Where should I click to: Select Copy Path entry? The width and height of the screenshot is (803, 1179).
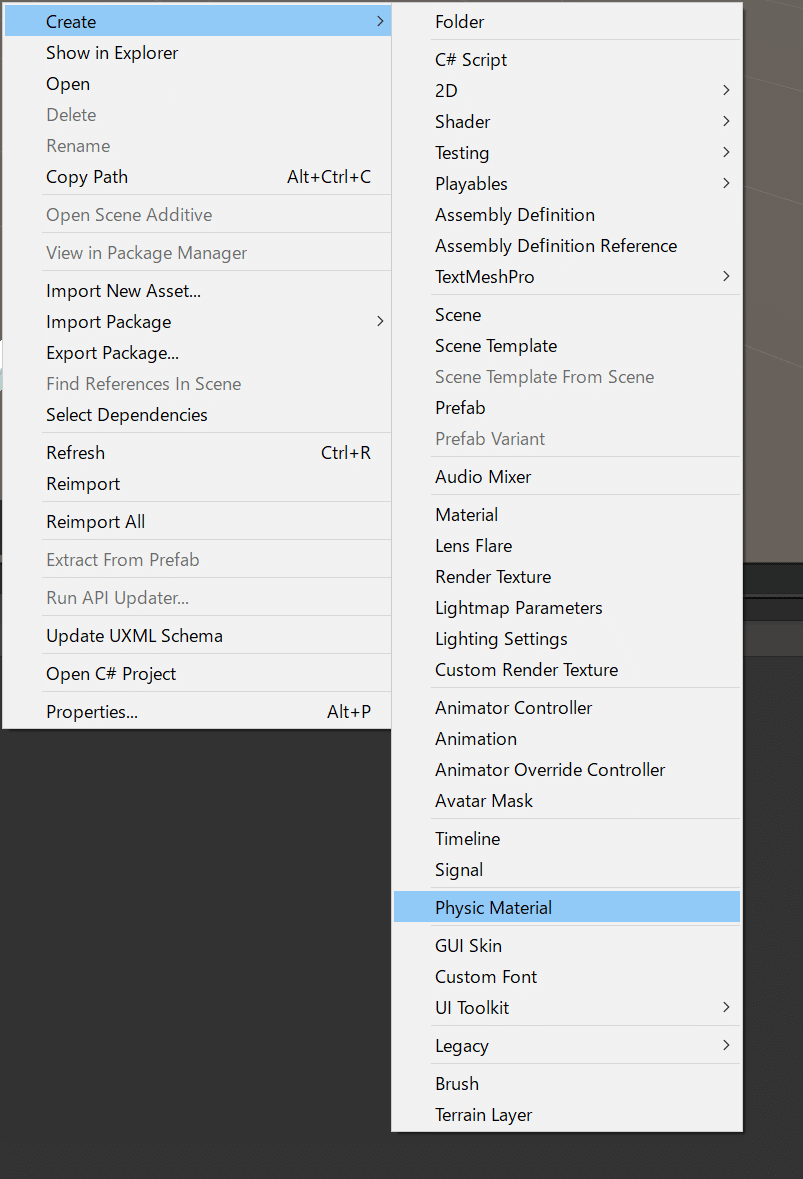tap(198, 177)
